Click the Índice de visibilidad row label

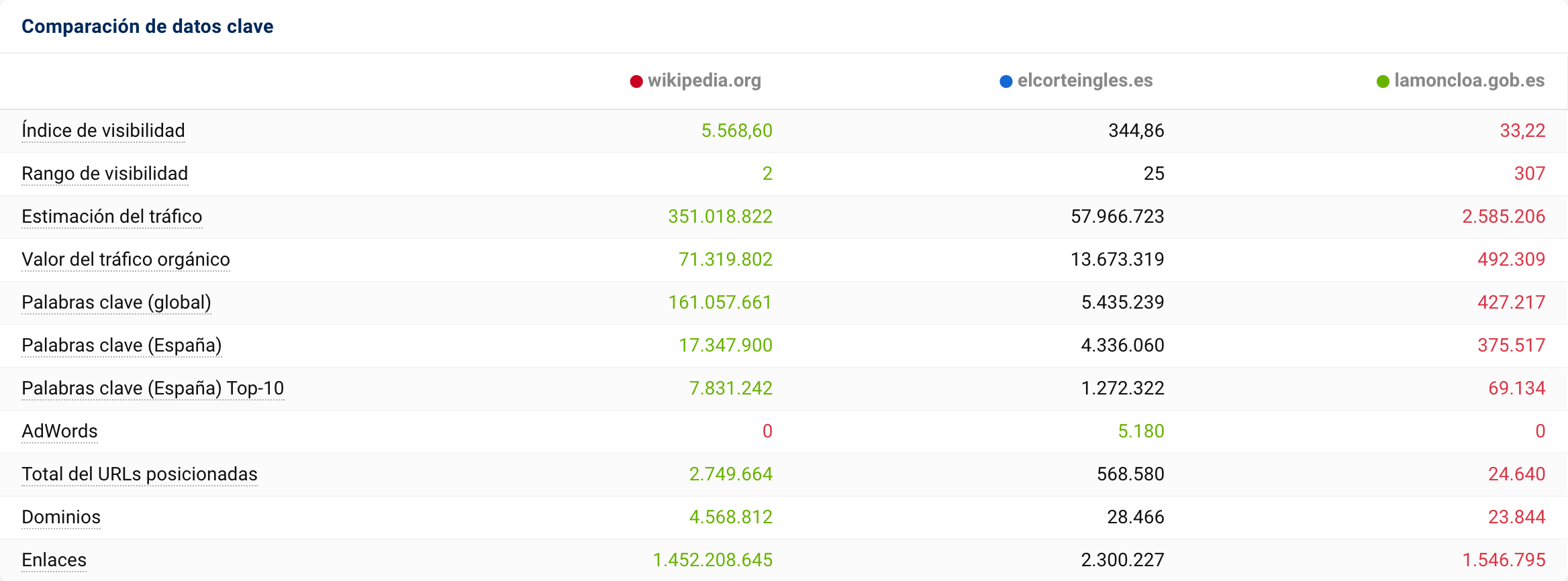103,131
